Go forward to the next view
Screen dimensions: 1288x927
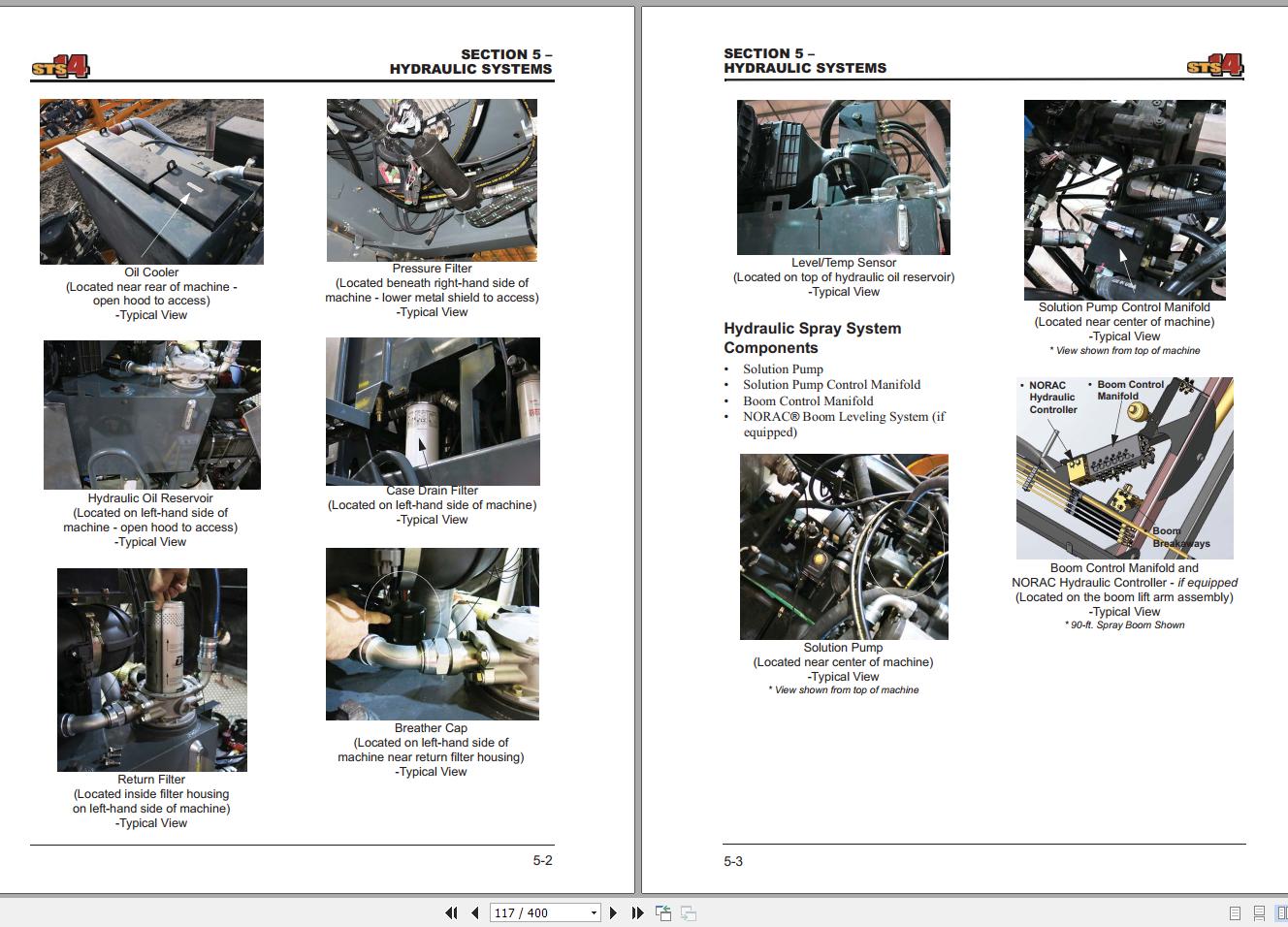click(689, 912)
